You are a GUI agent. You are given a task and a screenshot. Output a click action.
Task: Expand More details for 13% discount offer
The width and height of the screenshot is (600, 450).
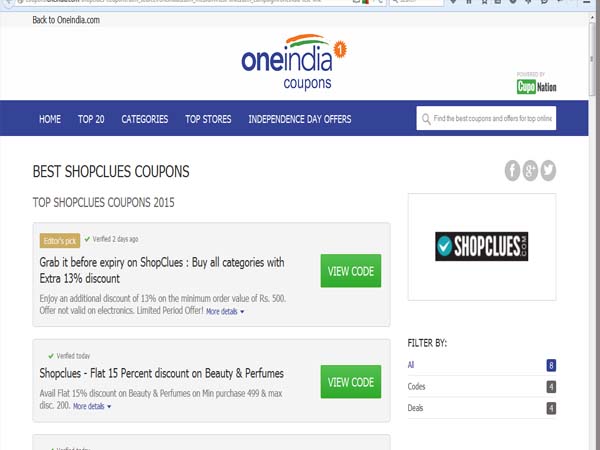point(225,312)
